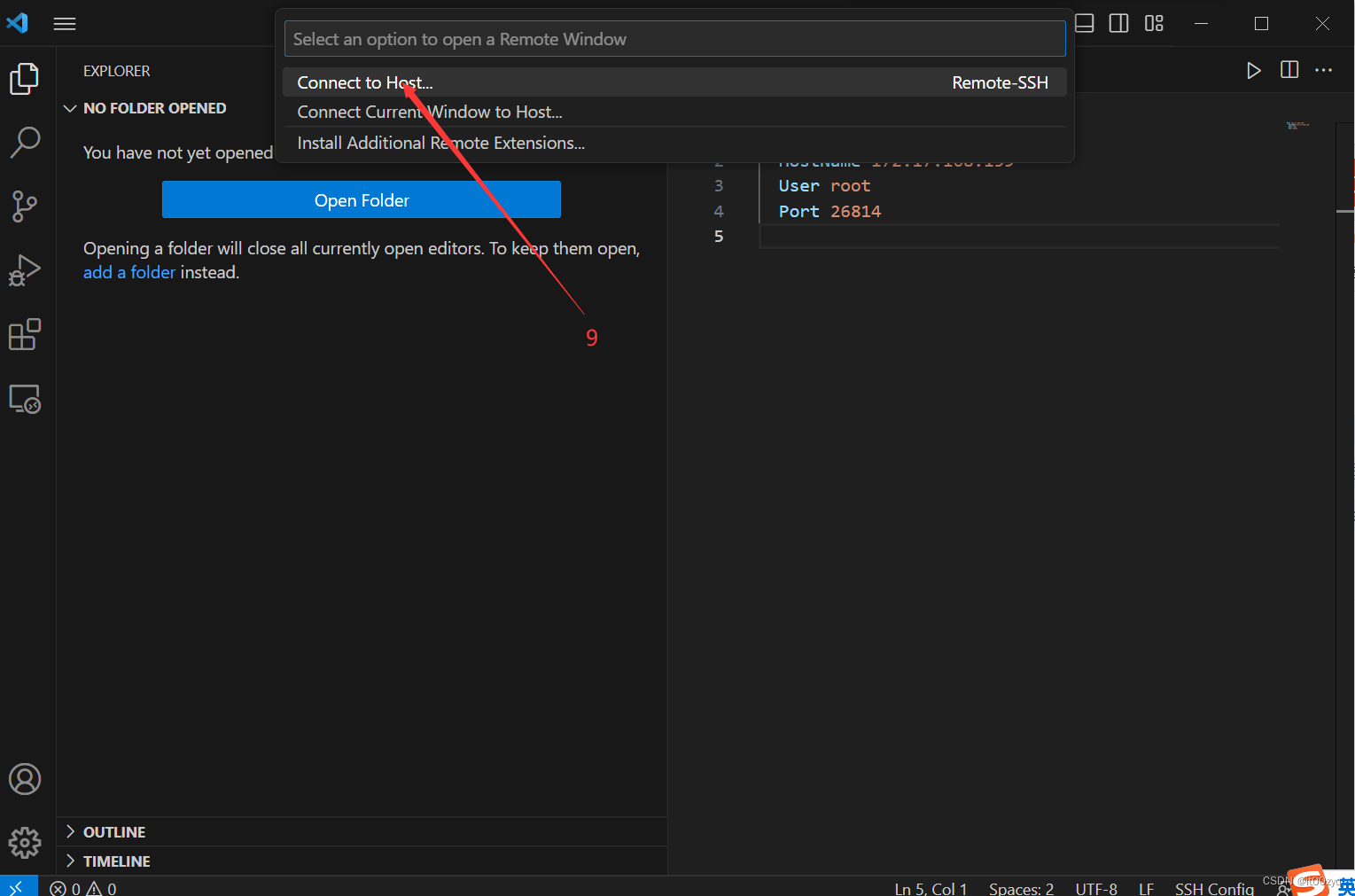The width and height of the screenshot is (1355, 896).
Task: Click line number 3 in gutter
Action: point(719,186)
